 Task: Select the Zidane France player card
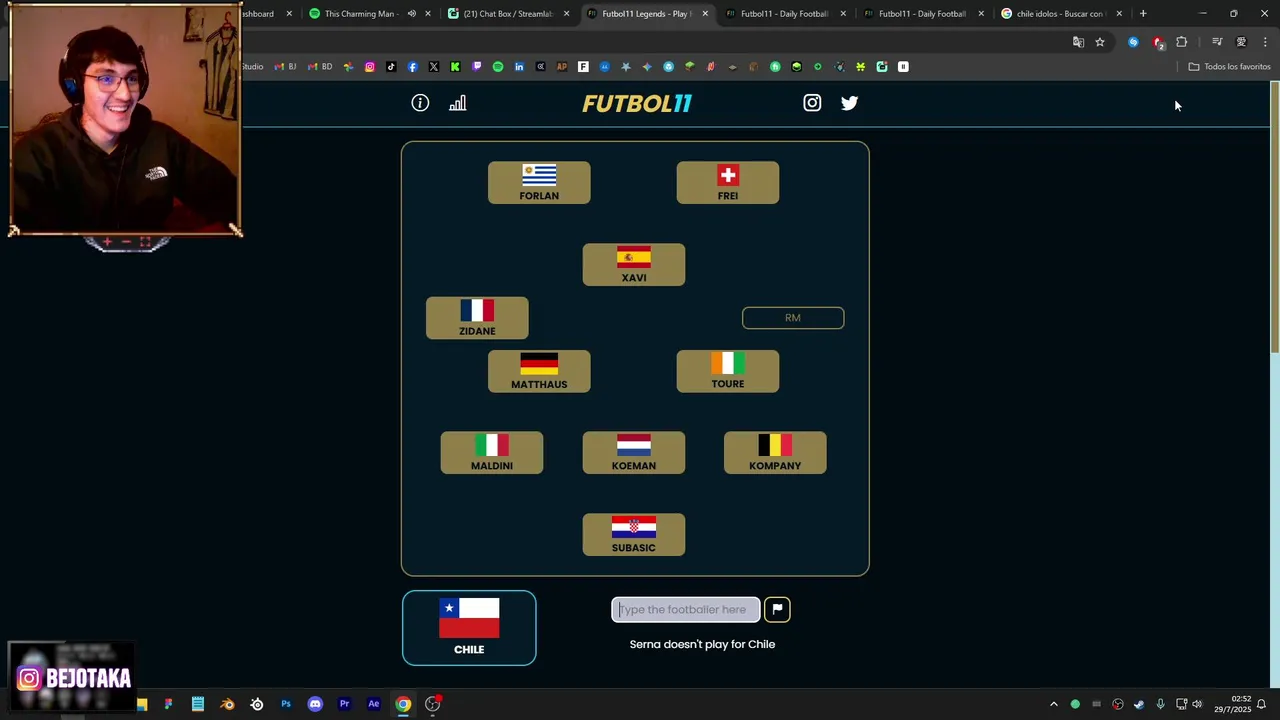pyautogui.click(x=477, y=318)
